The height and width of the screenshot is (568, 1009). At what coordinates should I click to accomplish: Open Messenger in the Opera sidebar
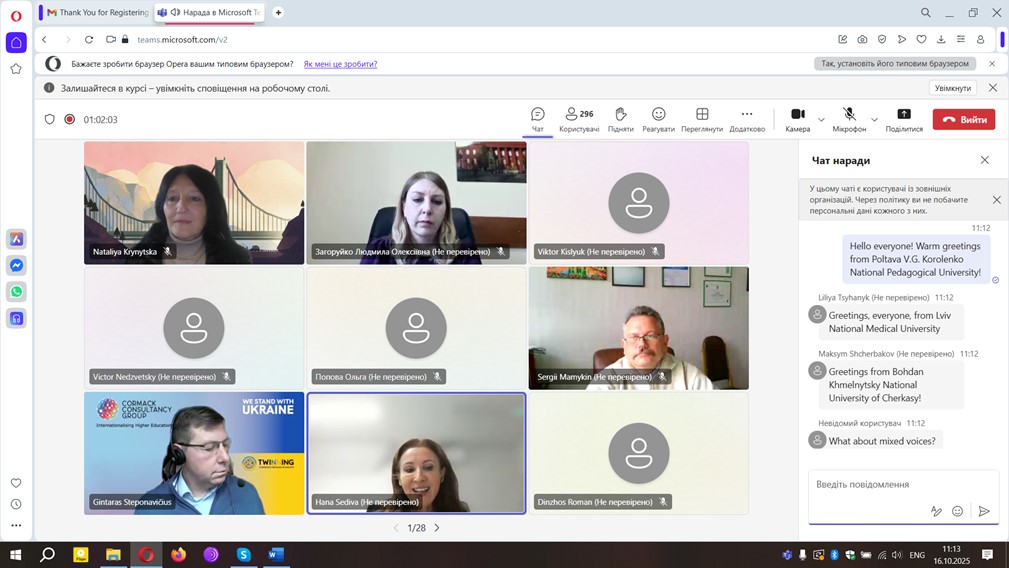(x=16, y=266)
